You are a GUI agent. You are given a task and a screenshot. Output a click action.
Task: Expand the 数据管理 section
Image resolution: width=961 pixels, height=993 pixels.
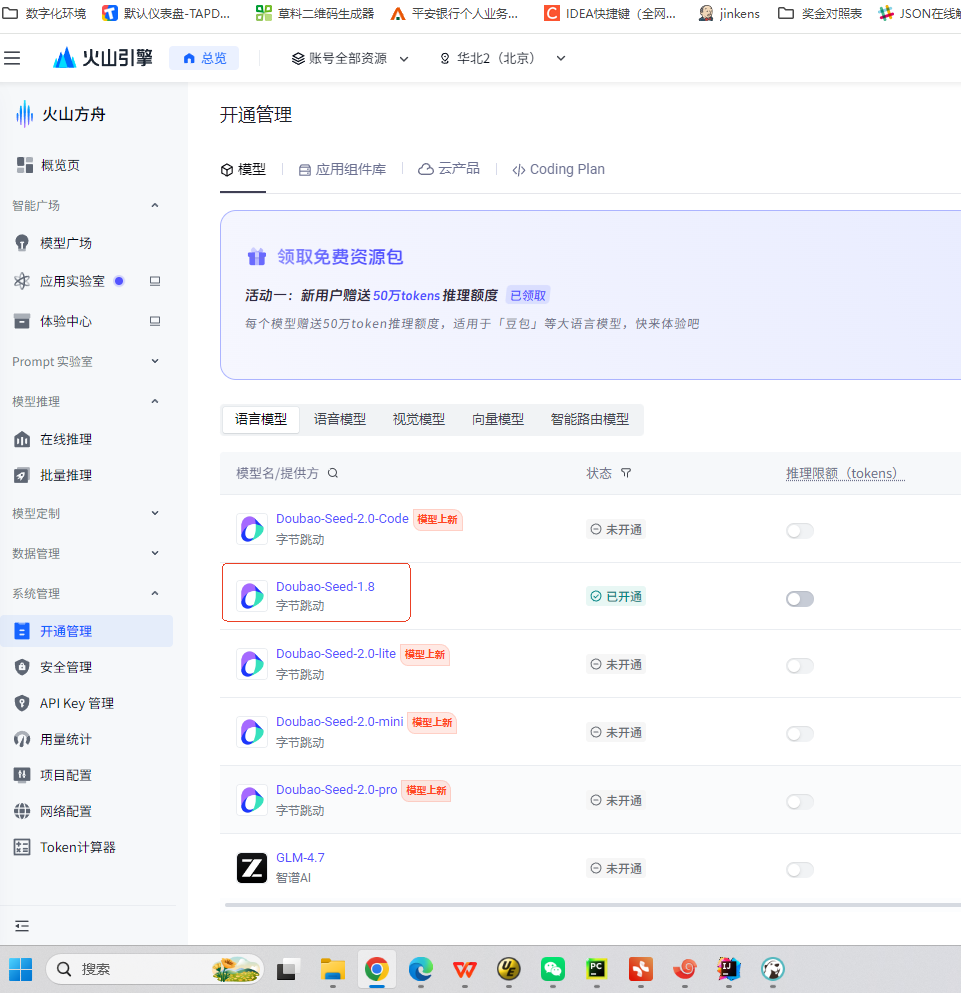(155, 553)
